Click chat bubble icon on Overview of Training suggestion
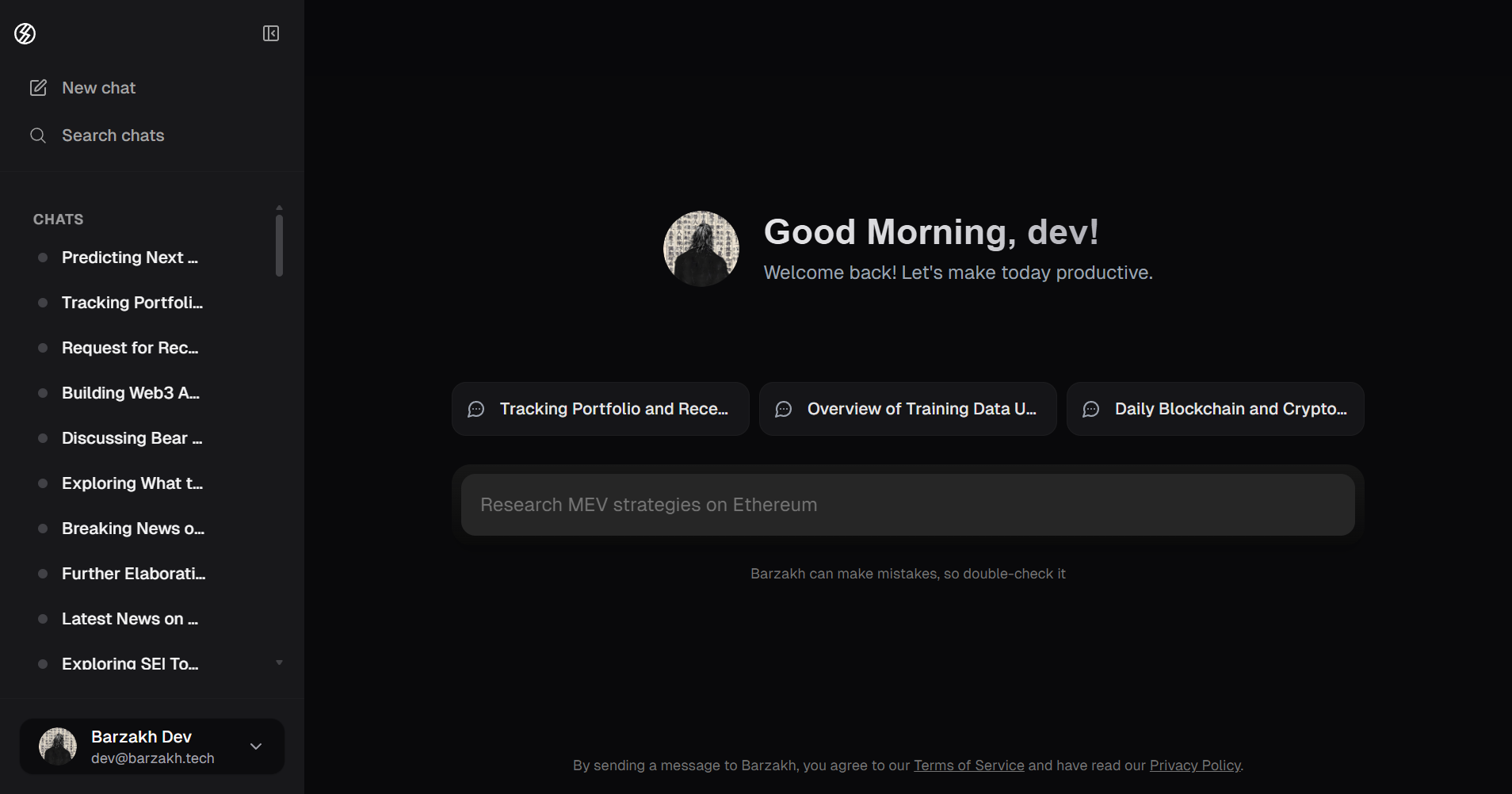This screenshot has height=794, width=1512. (x=784, y=409)
